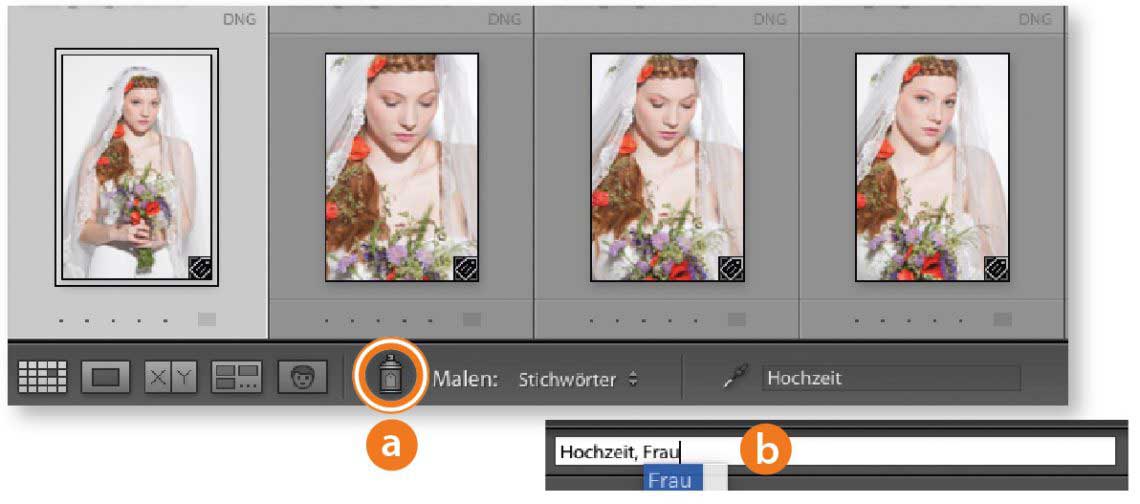The width and height of the screenshot is (1140, 504).
Task: Set color label square under first thumbnail
Action: point(206,319)
